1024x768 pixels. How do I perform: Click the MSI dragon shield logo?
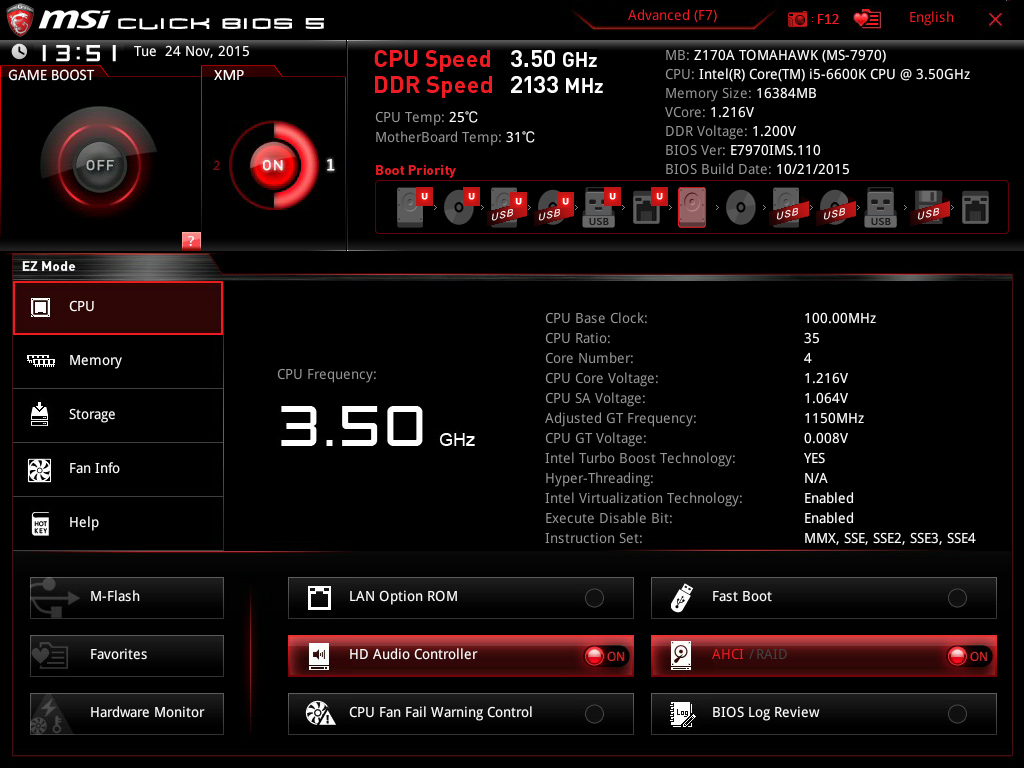(x=20, y=20)
